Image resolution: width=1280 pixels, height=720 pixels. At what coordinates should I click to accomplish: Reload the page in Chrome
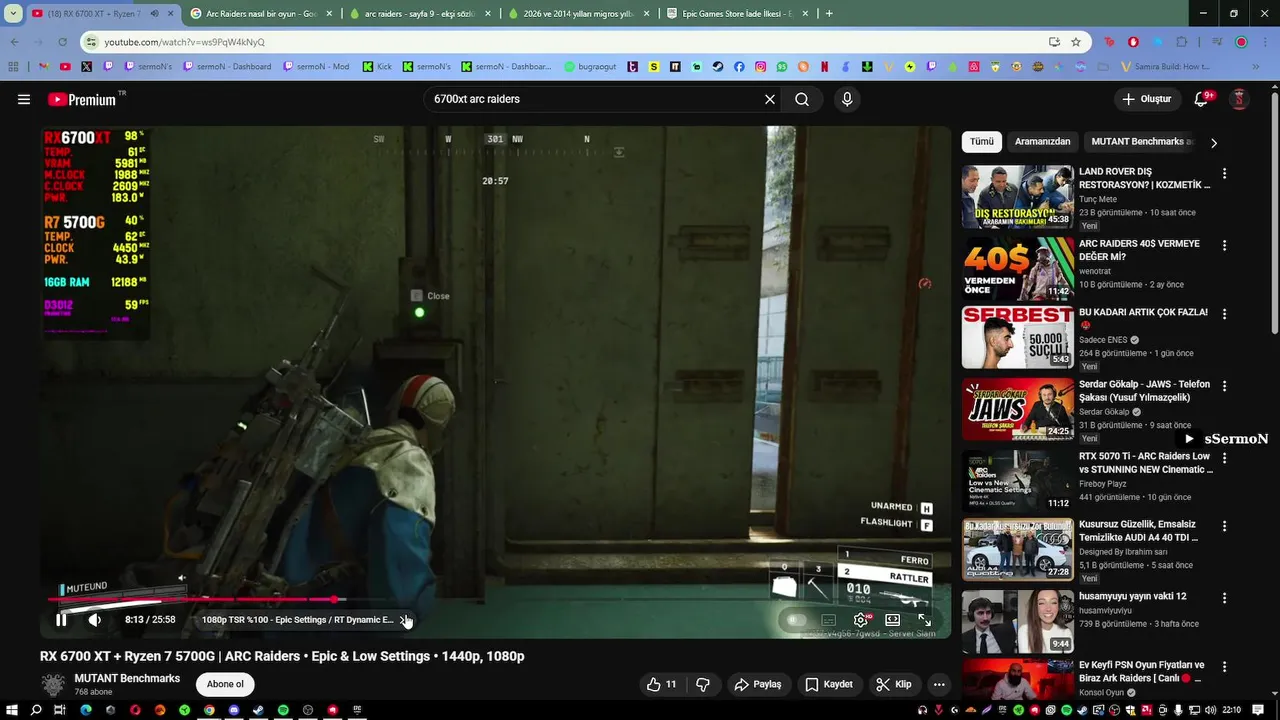click(x=62, y=42)
